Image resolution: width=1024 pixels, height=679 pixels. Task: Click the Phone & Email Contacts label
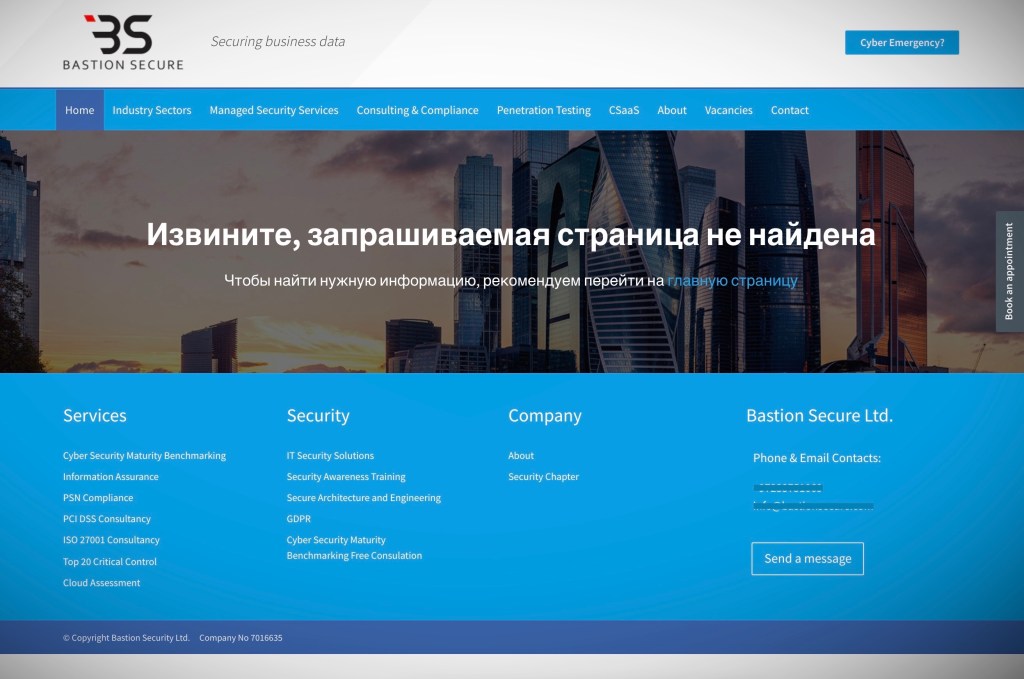(x=816, y=458)
